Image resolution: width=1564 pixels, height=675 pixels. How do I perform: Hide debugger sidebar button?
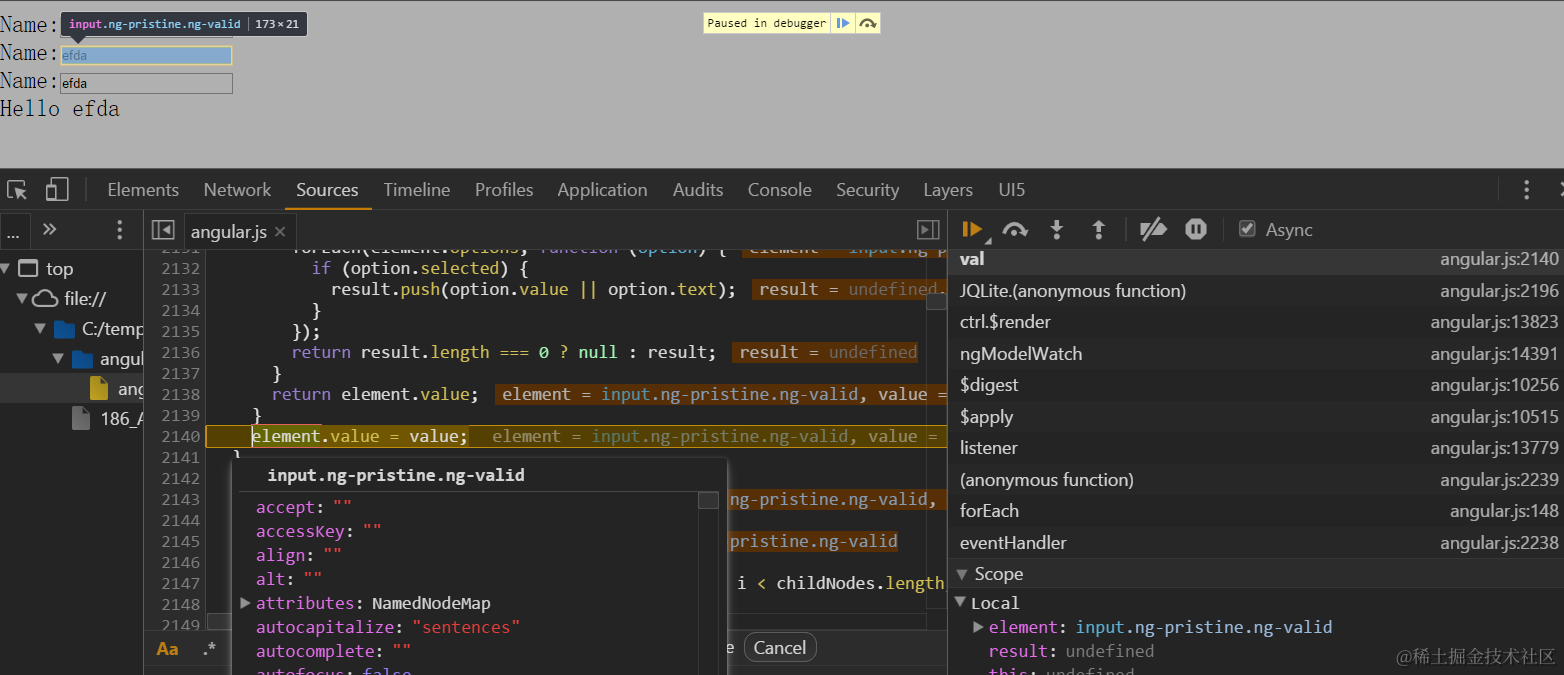click(x=928, y=230)
